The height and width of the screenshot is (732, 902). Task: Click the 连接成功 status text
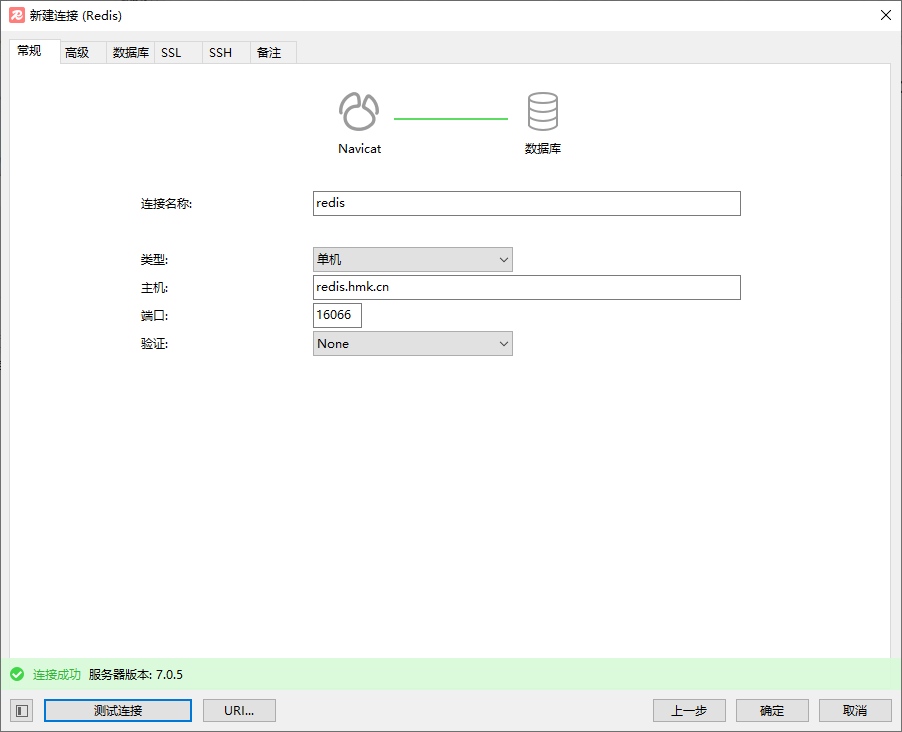[x=56, y=674]
